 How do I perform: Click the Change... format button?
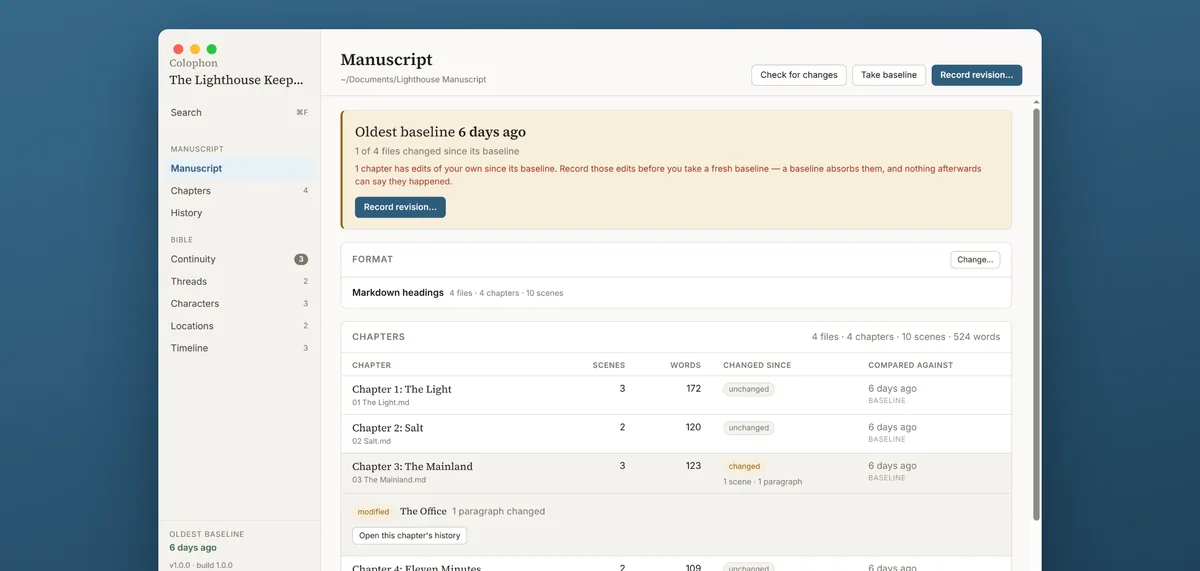point(975,259)
